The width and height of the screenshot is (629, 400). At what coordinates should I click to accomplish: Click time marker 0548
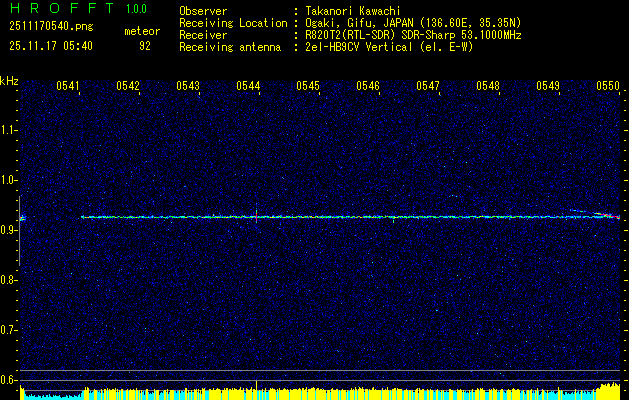(x=488, y=85)
